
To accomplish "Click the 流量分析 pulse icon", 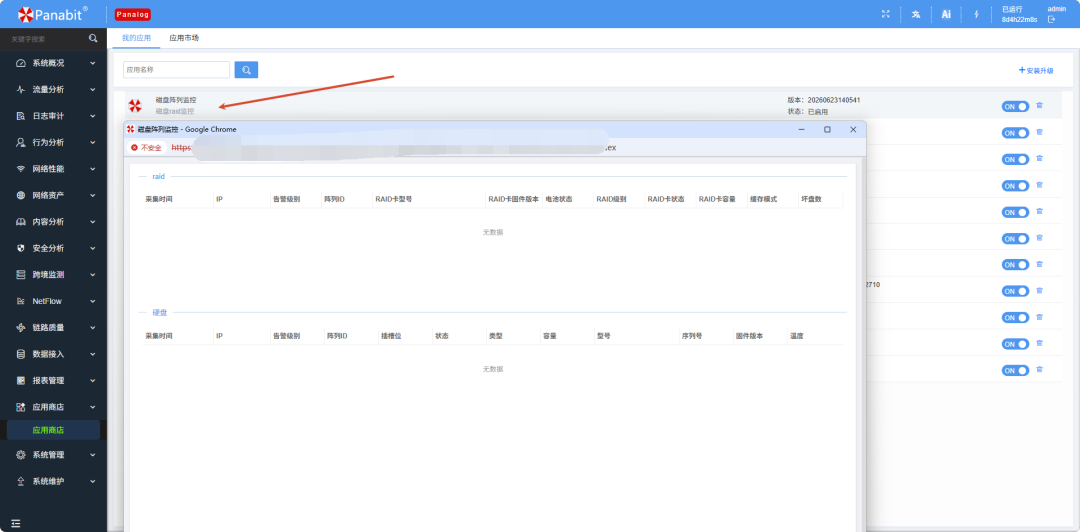I will [x=21, y=90].
